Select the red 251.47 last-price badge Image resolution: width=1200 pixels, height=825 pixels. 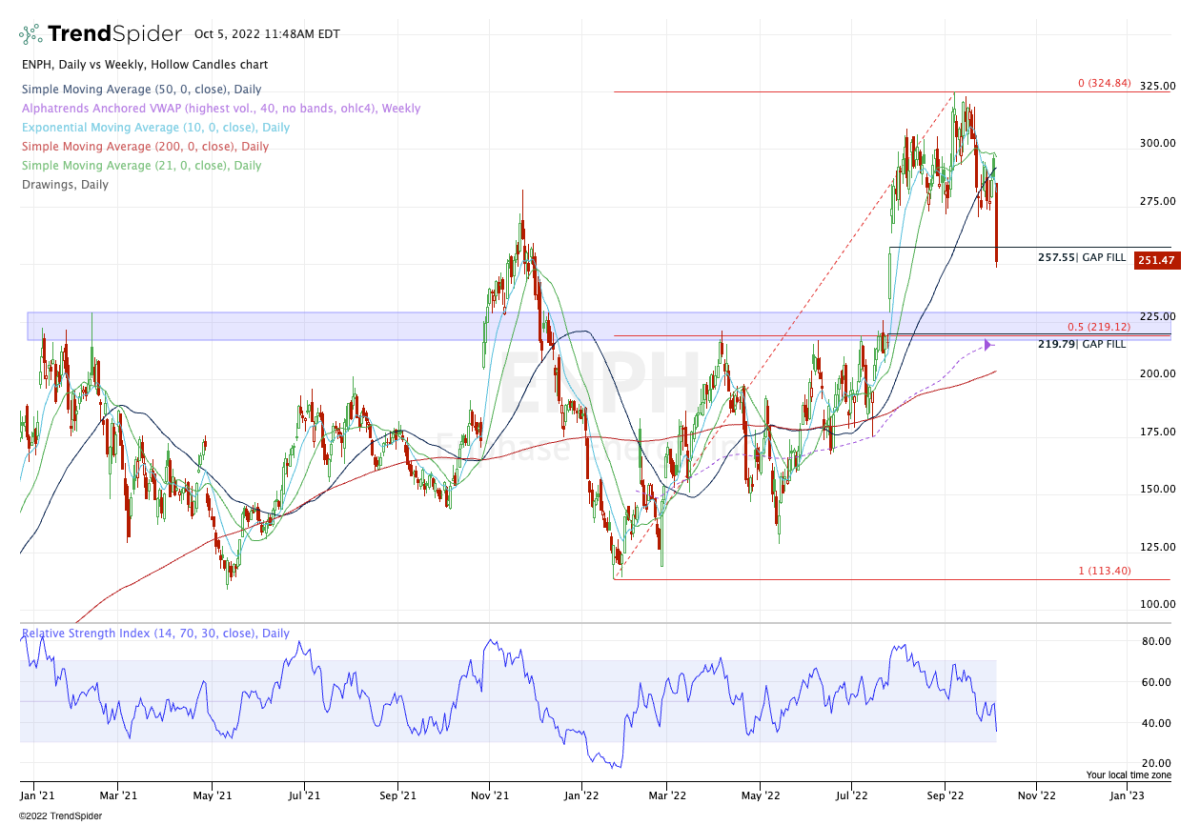(x=1156, y=259)
